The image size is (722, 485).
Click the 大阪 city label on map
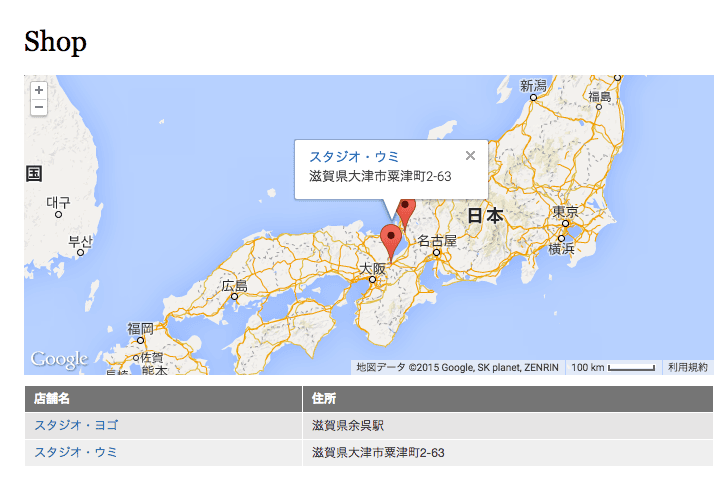point(372,269)
